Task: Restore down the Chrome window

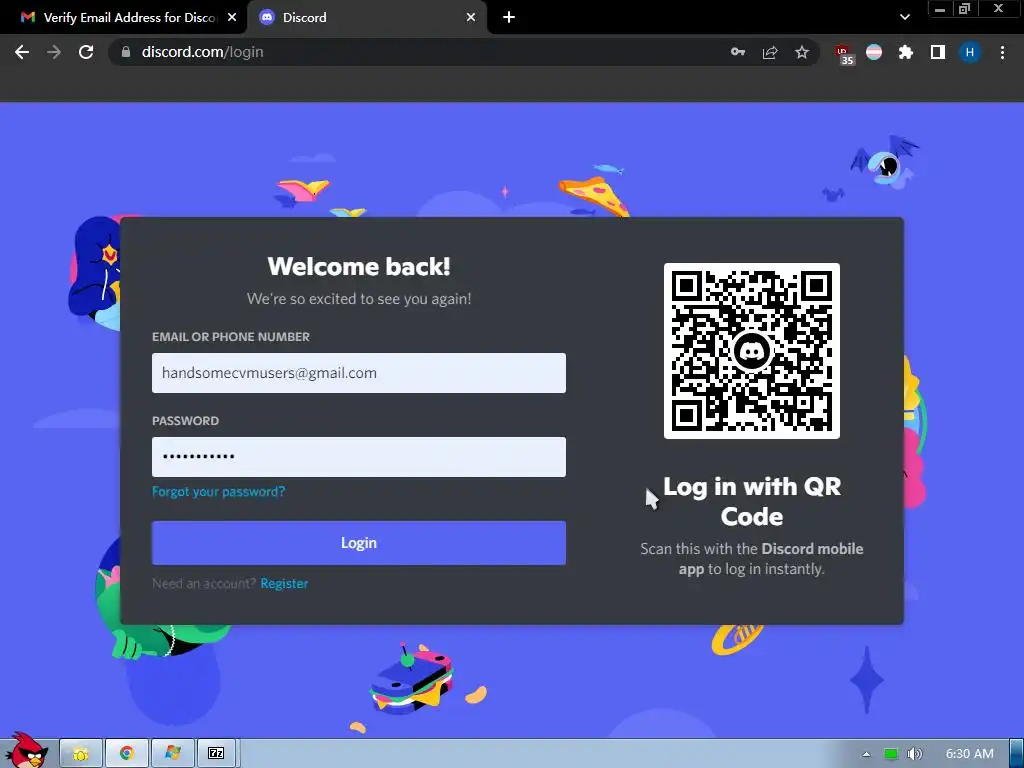Action: tap(964, 9)
